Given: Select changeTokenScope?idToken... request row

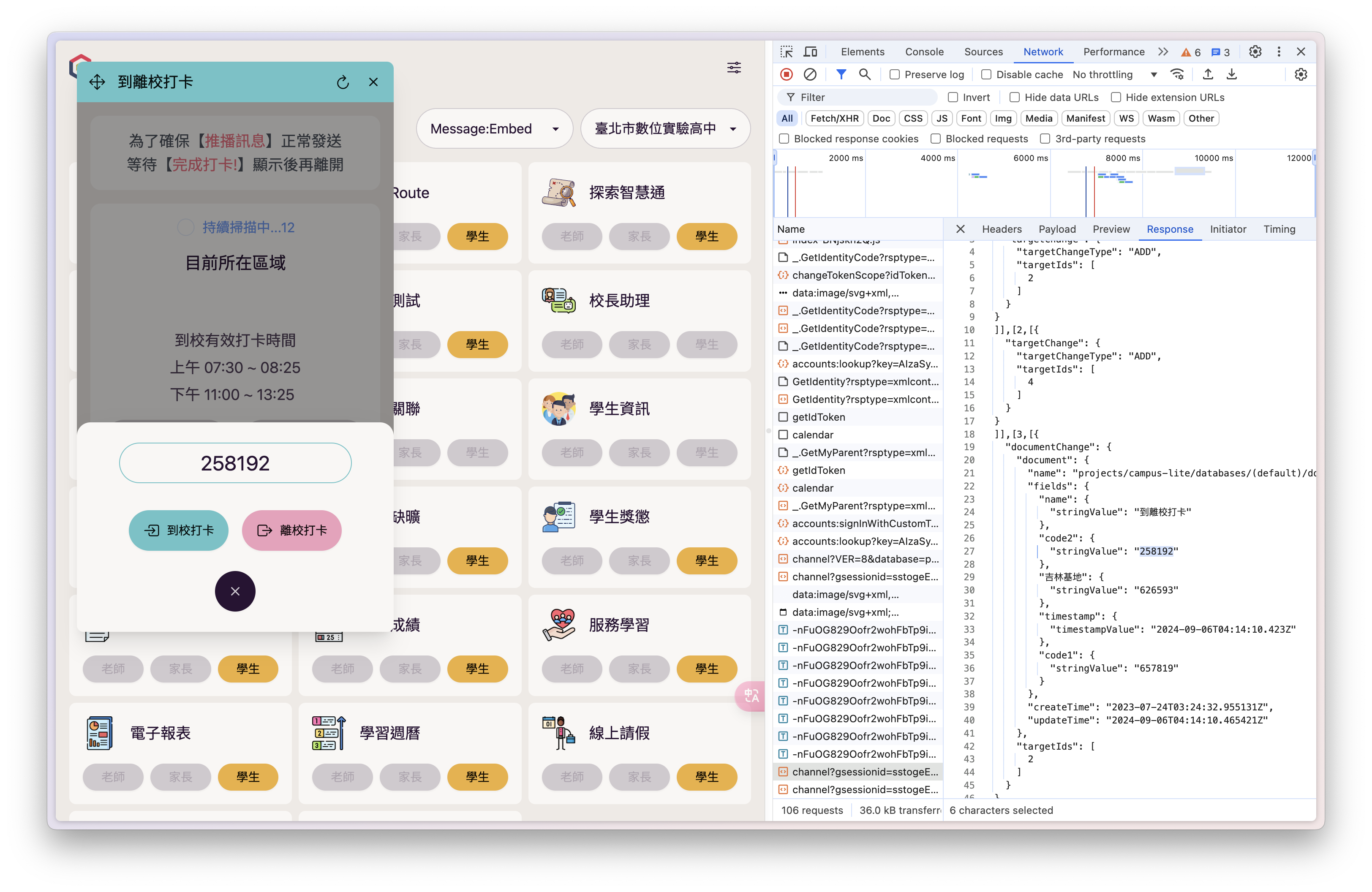Looking at the screenshot, I should (858, 275).
